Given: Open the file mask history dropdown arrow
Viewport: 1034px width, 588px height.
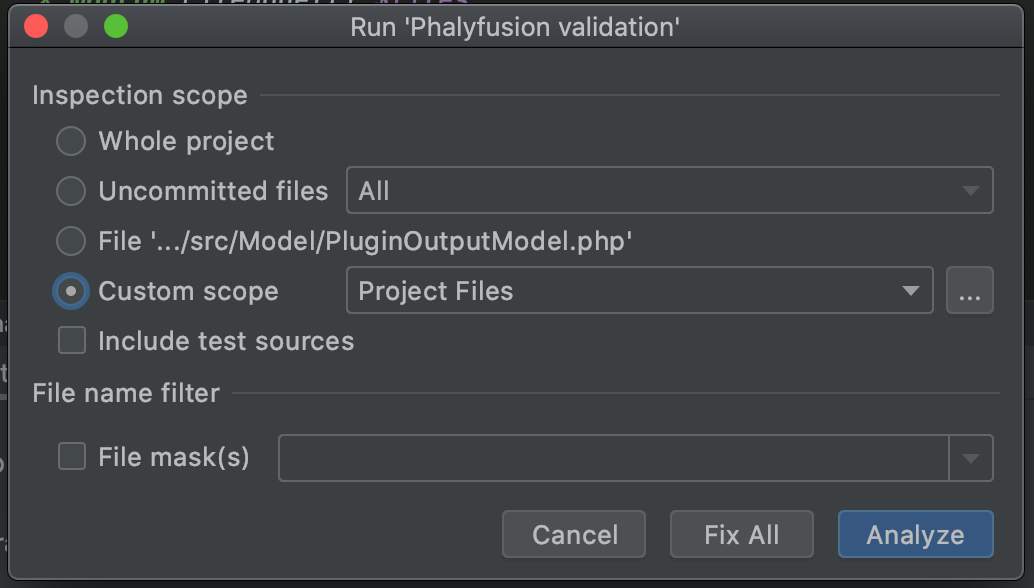Looking at the screenshot, I should (x=970, y=458).
